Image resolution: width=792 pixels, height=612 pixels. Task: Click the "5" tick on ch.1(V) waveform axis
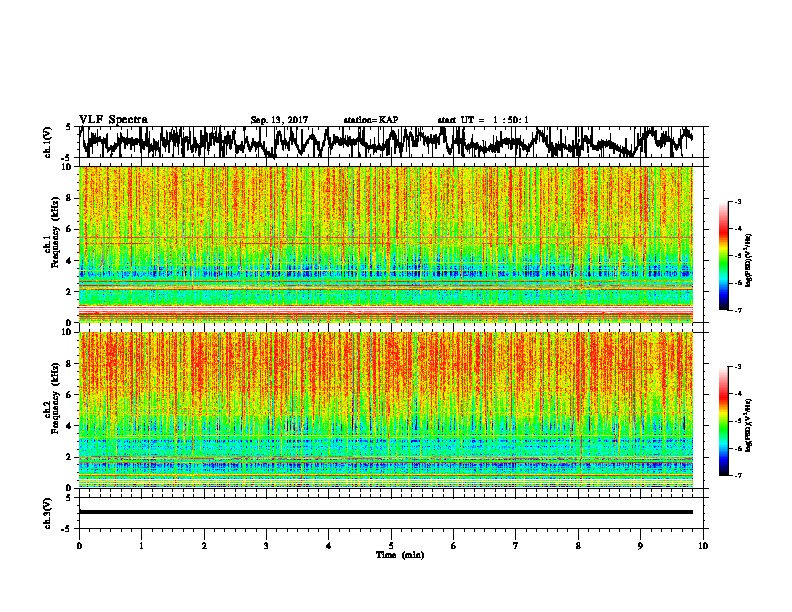point(69,127)
